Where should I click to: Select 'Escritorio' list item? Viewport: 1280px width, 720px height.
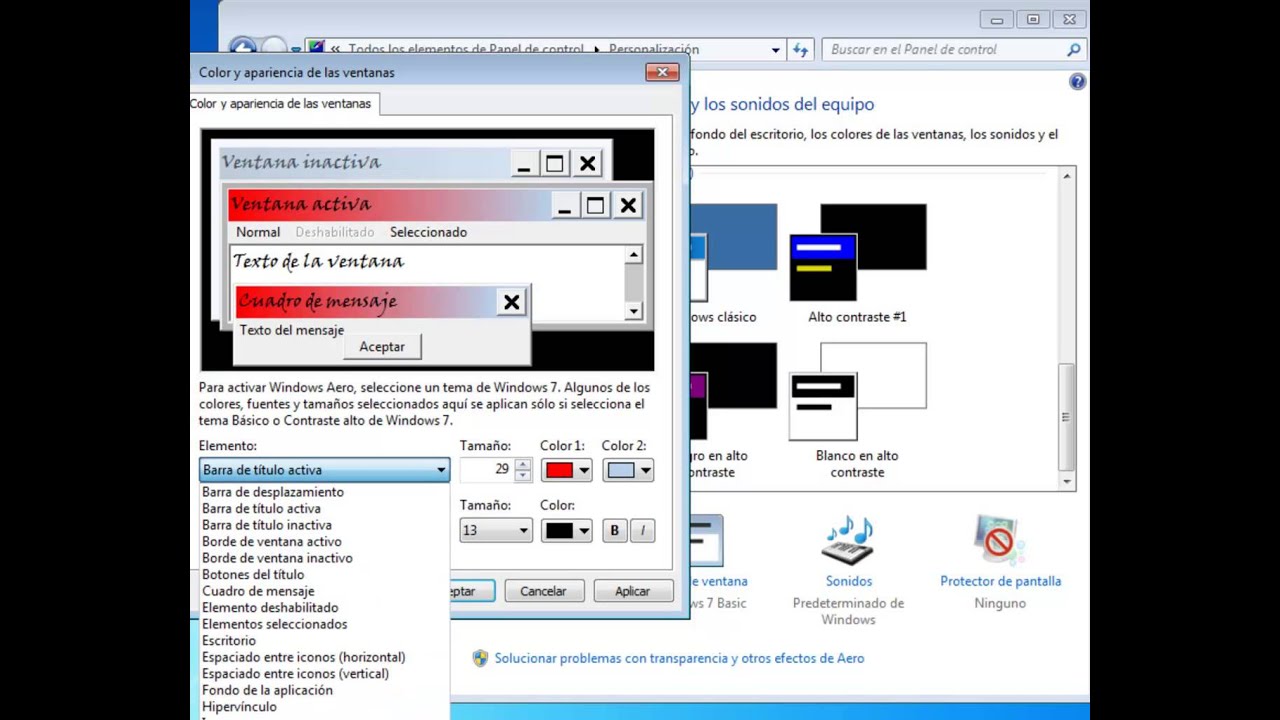click(x=229, y=640)
